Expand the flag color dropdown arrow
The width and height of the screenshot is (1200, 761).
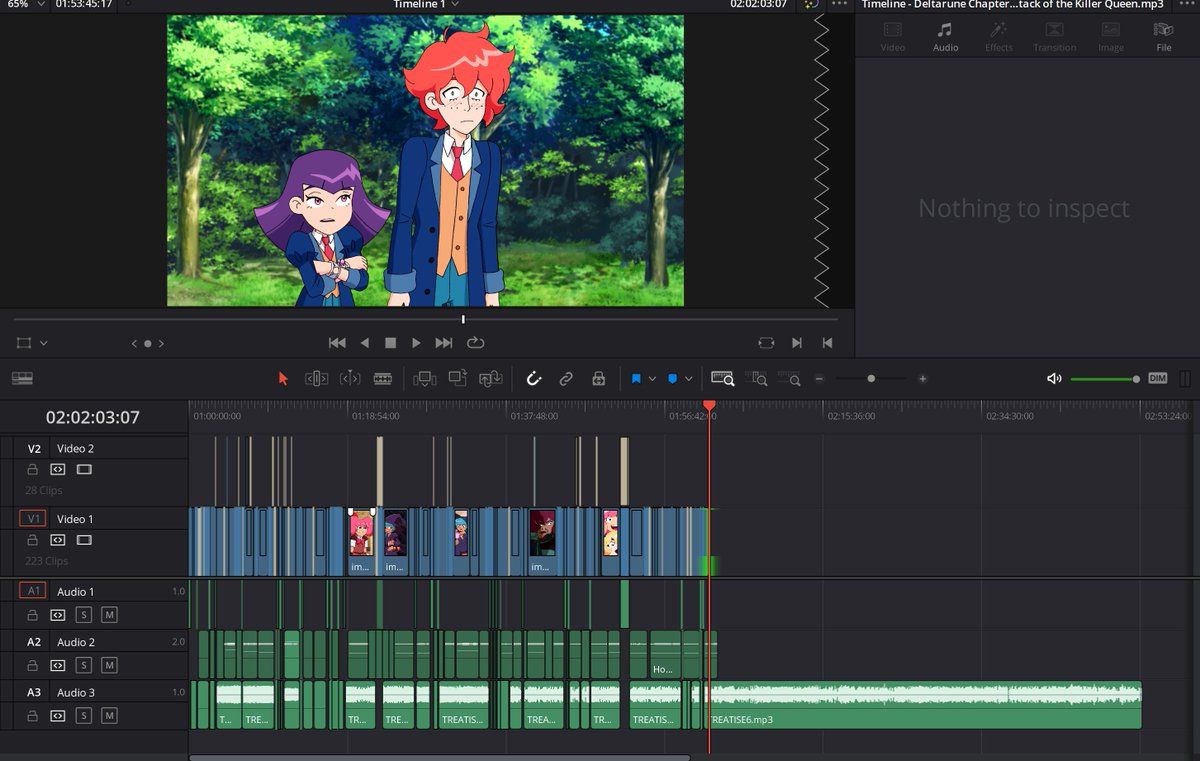pyautogui.click(x=653, y=379)
